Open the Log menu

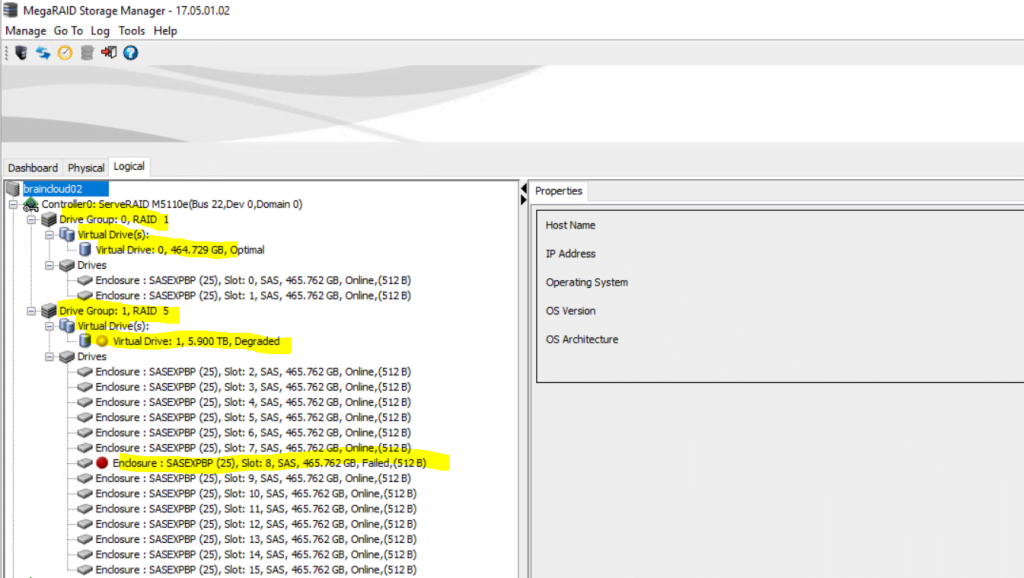pos(100,31)
